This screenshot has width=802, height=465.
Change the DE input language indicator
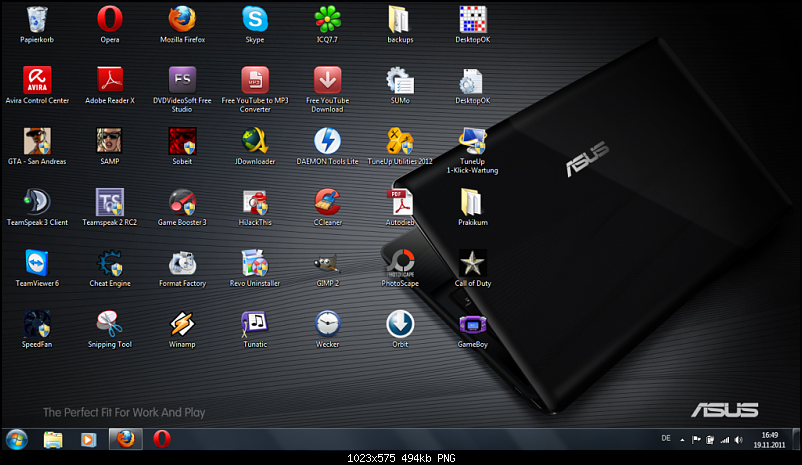665,438
